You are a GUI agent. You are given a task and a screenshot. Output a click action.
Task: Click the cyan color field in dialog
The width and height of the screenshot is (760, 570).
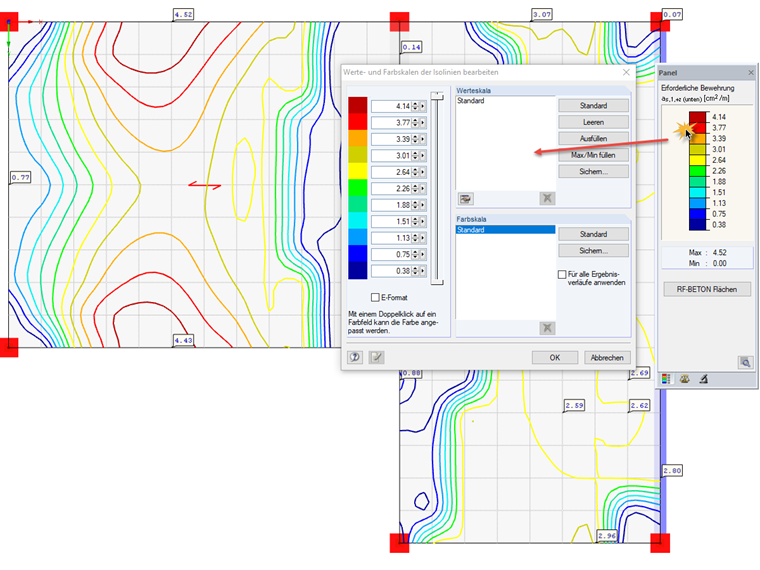358,221
